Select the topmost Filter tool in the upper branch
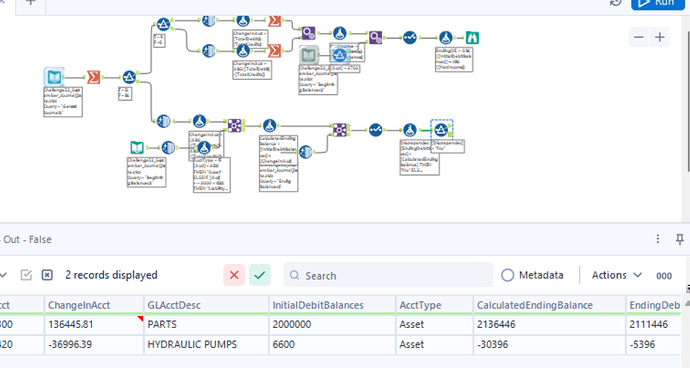The image size is (690, 368). pos(164,24)
